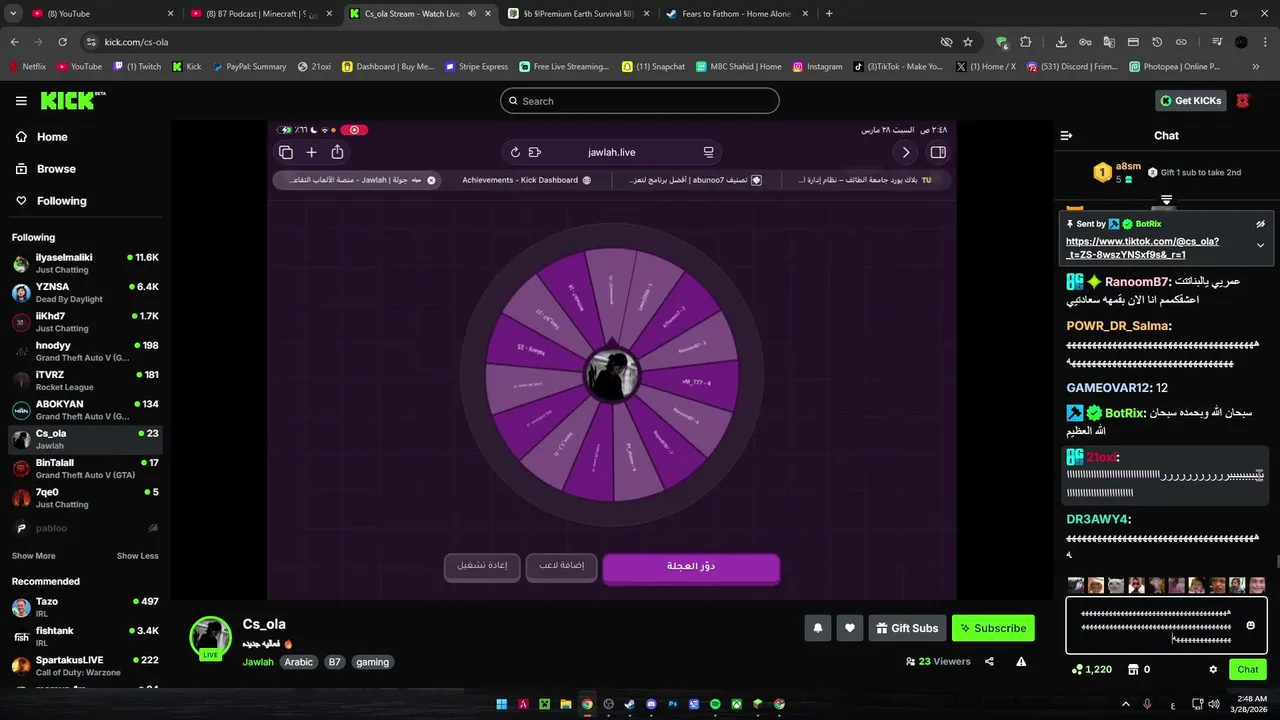Collapse chat panel with arrow icon
This screenshot has width=1280, height=720.
coord(1066,136)
